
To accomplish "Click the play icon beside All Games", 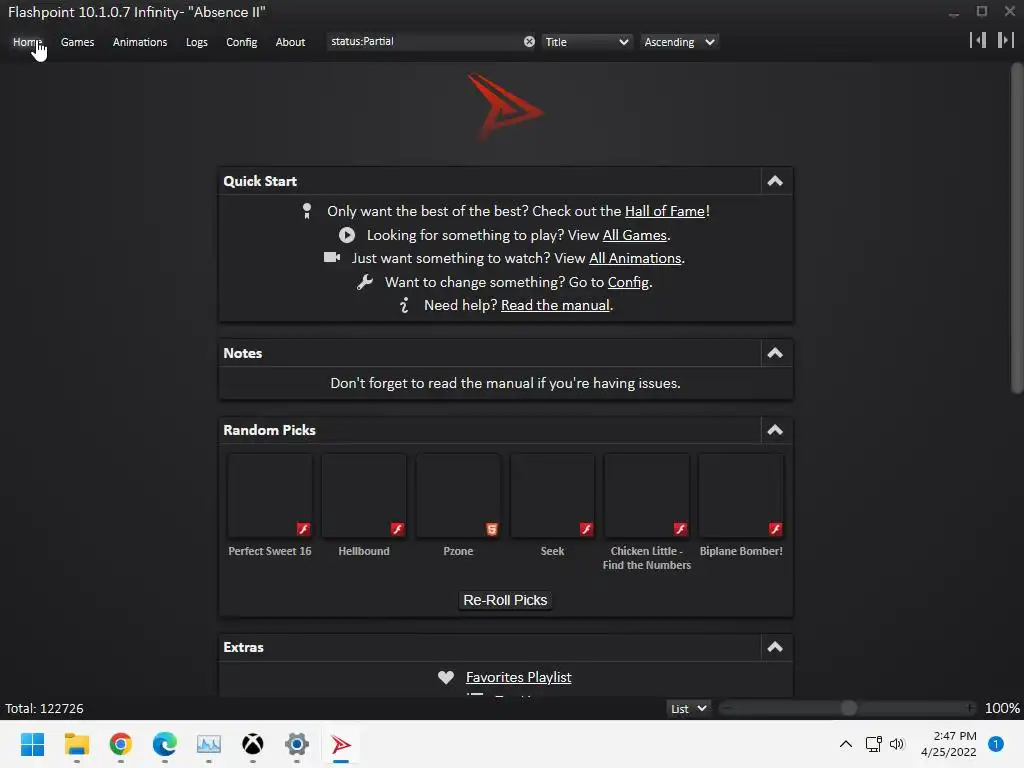I will (x=347, y=235).
